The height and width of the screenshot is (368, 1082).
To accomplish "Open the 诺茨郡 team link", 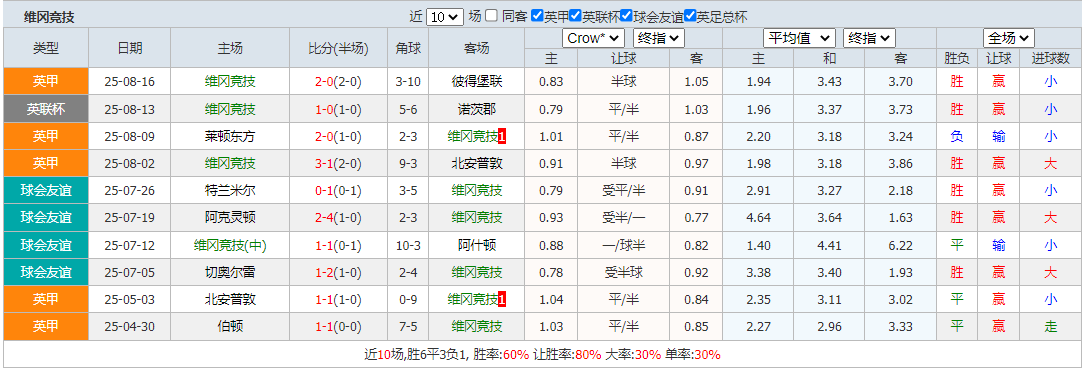I will [x=476, y=109].
